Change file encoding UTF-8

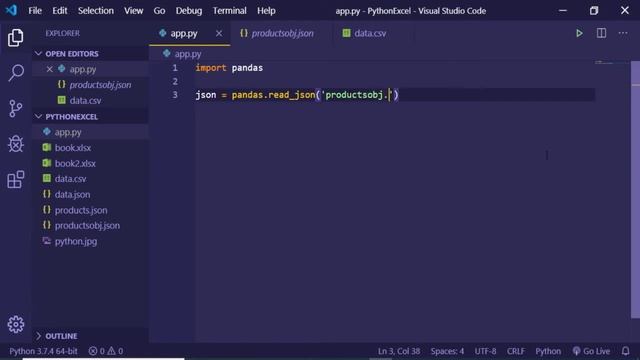click(485, 351)
